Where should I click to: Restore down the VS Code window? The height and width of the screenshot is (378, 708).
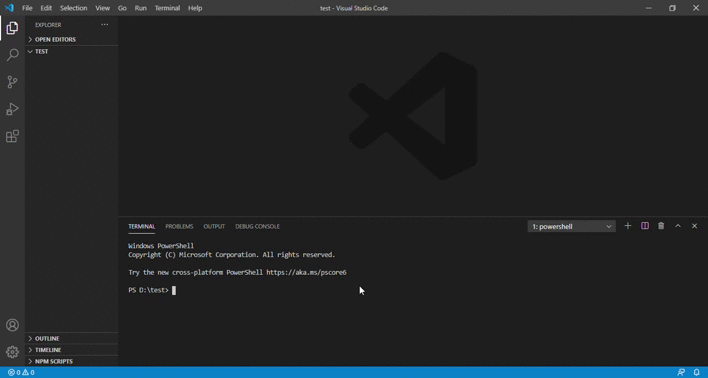(672, 8)
